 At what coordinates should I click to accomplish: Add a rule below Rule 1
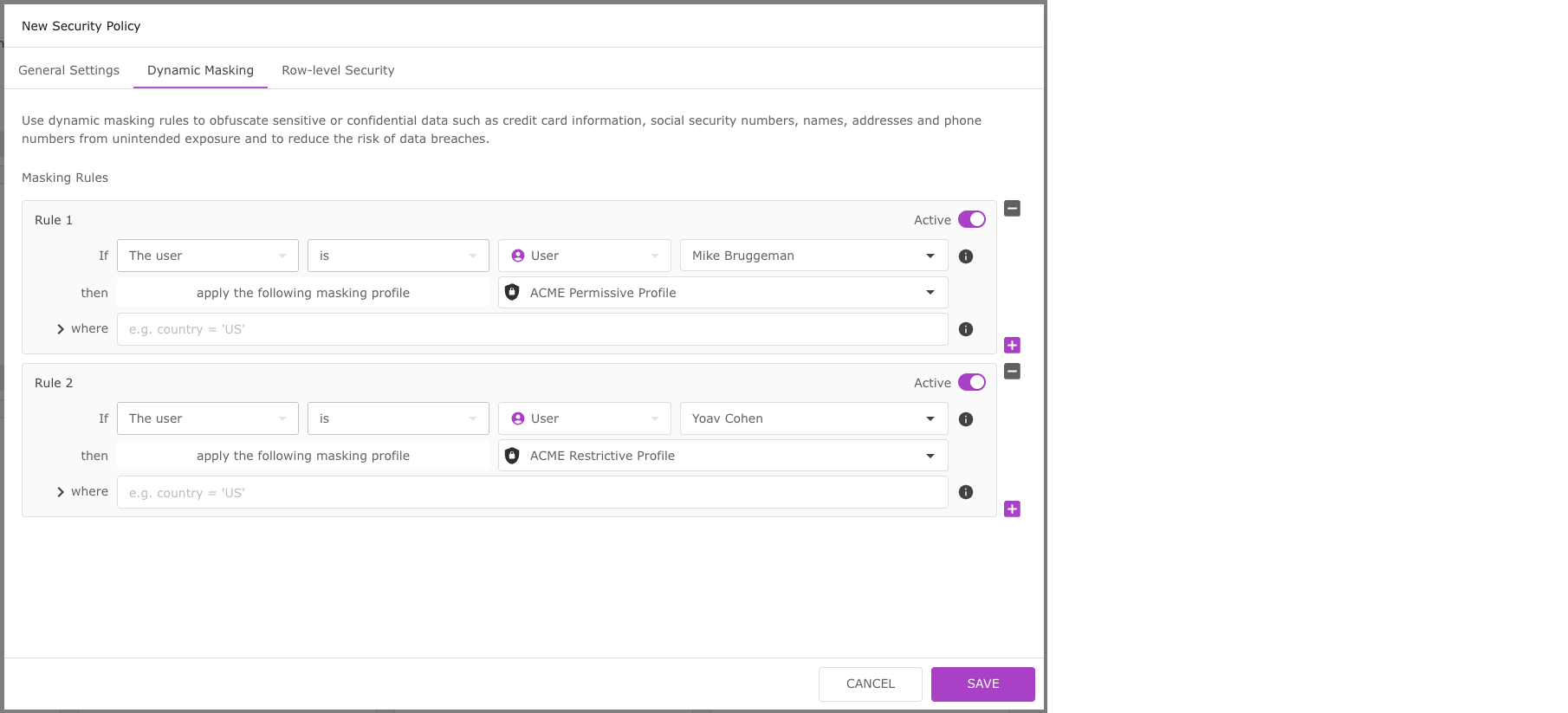point(1012,345)
